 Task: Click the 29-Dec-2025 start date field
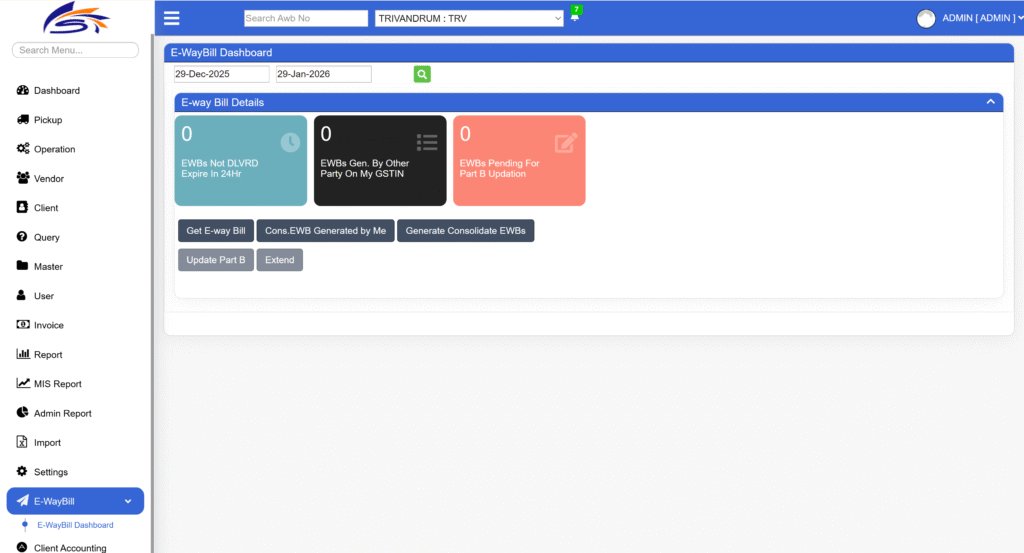tap(221, 74)
